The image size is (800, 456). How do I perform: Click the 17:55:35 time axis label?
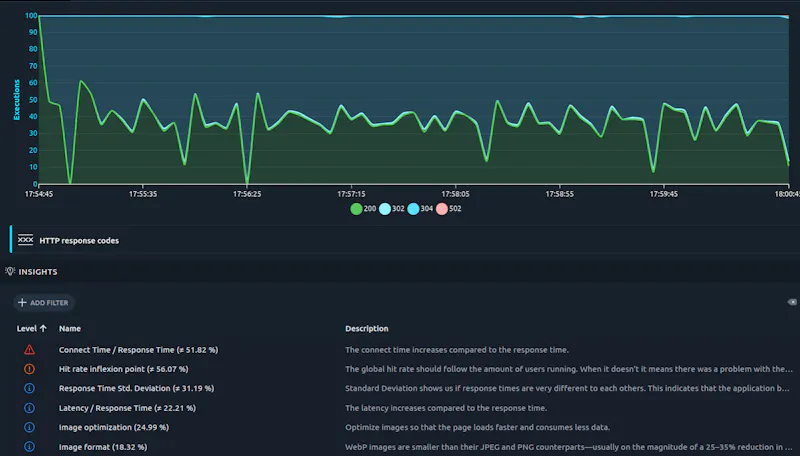[143, 194]
